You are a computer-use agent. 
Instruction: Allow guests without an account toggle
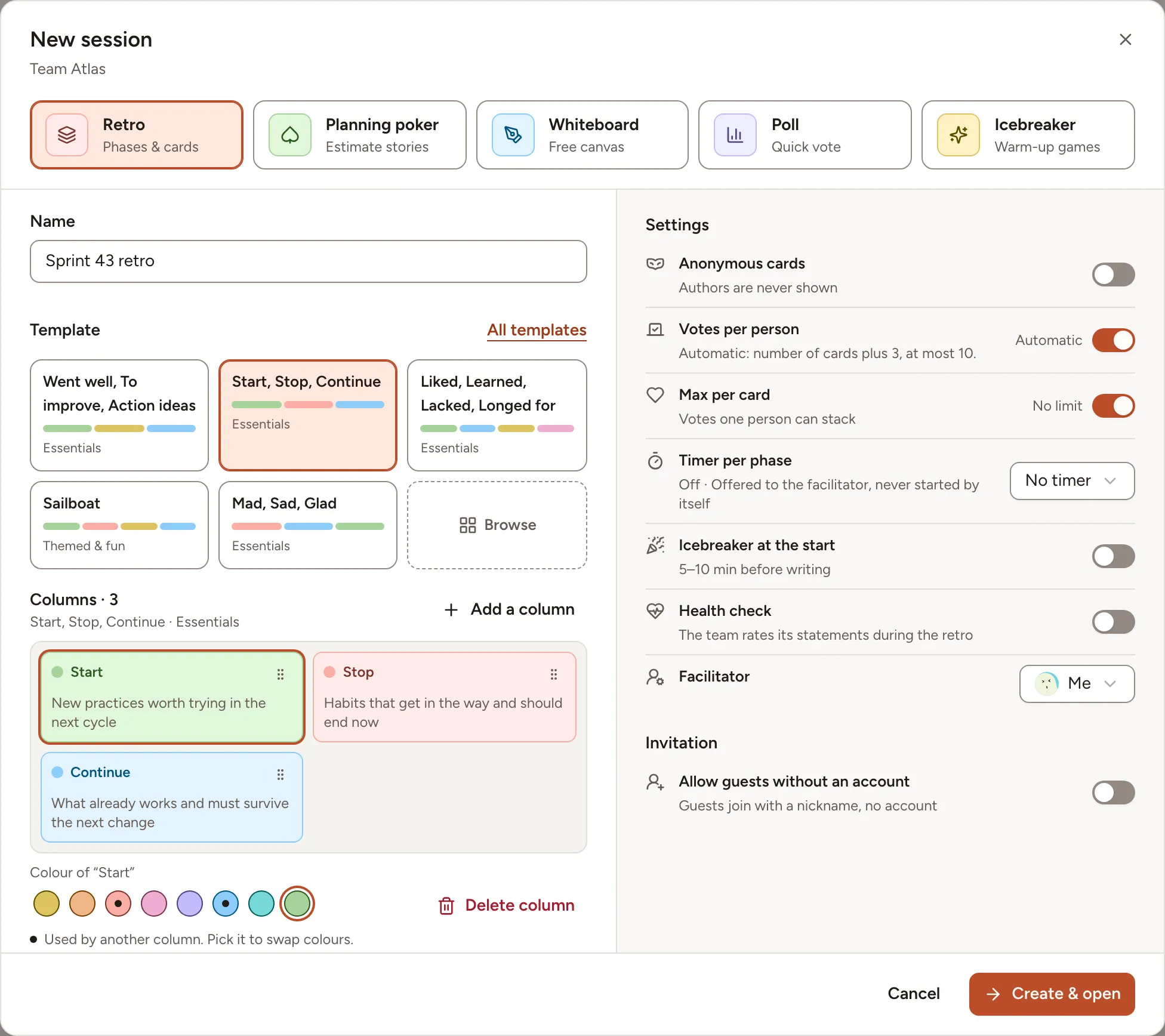(1113, 793)
